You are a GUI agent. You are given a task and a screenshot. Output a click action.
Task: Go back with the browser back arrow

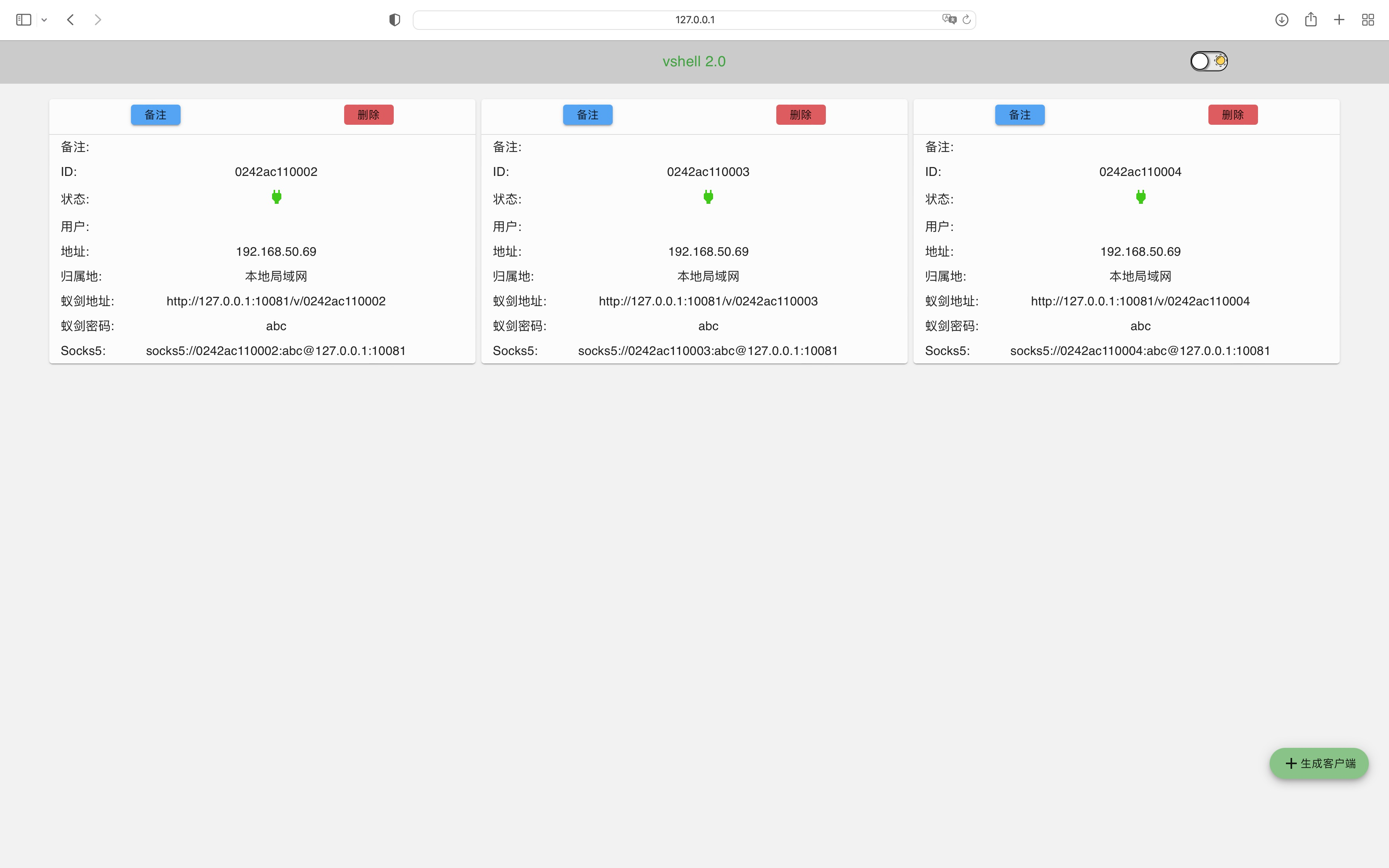[x=71, y=20]
